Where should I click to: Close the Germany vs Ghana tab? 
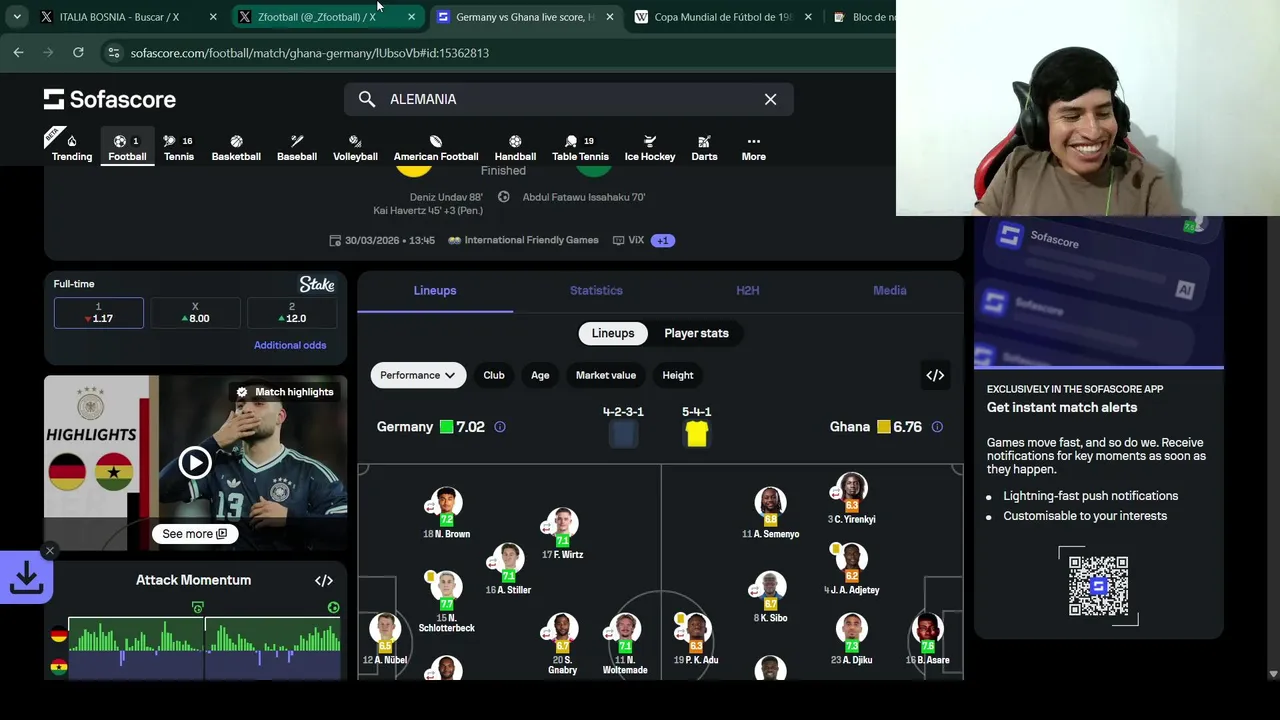[609, 17]
